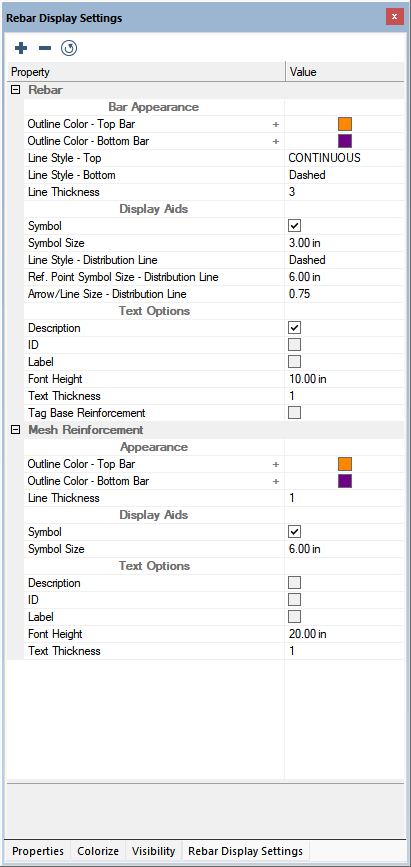Click the plus beside Rebar Outline Color - Bottom Bar
The height and width of the screenshot is (867, 411).
pyautogui.click(x=275, y=142)
